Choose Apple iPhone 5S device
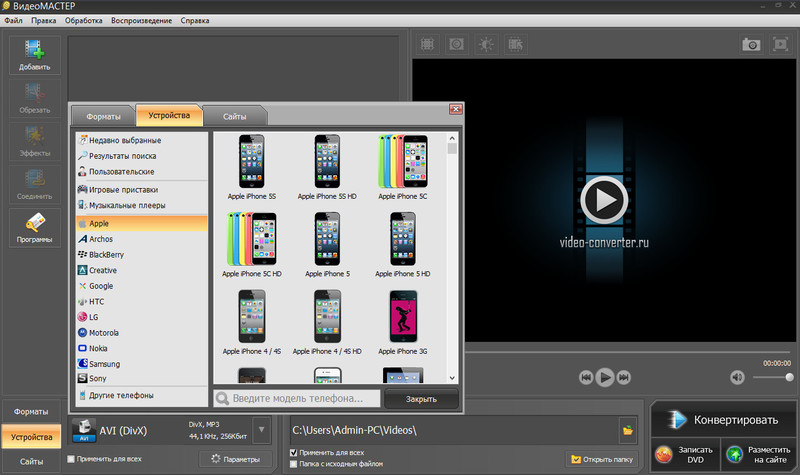Image resolution: width=800 pixels, height=475 pixels. point(252,167)
